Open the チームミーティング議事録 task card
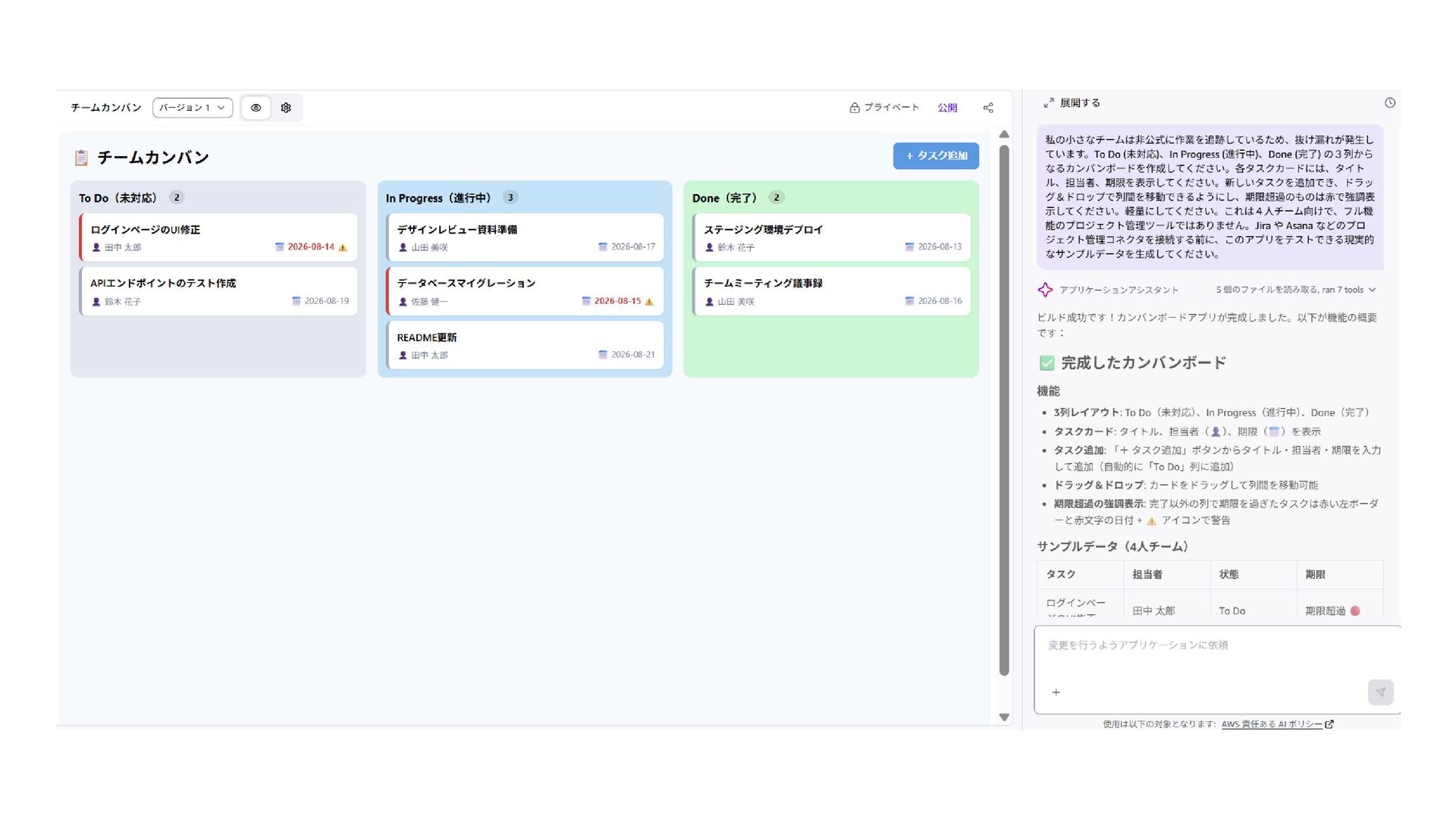Viewport: 1456px width, 819px height. pyautogui.click(x=832, y=291)
